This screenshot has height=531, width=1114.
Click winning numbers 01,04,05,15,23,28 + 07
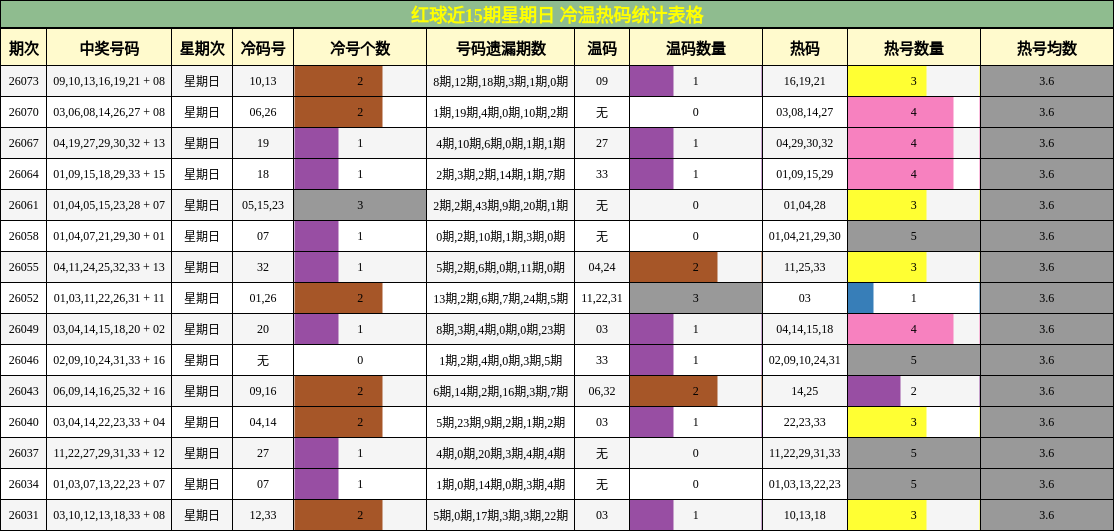click(x=109, y=205)
